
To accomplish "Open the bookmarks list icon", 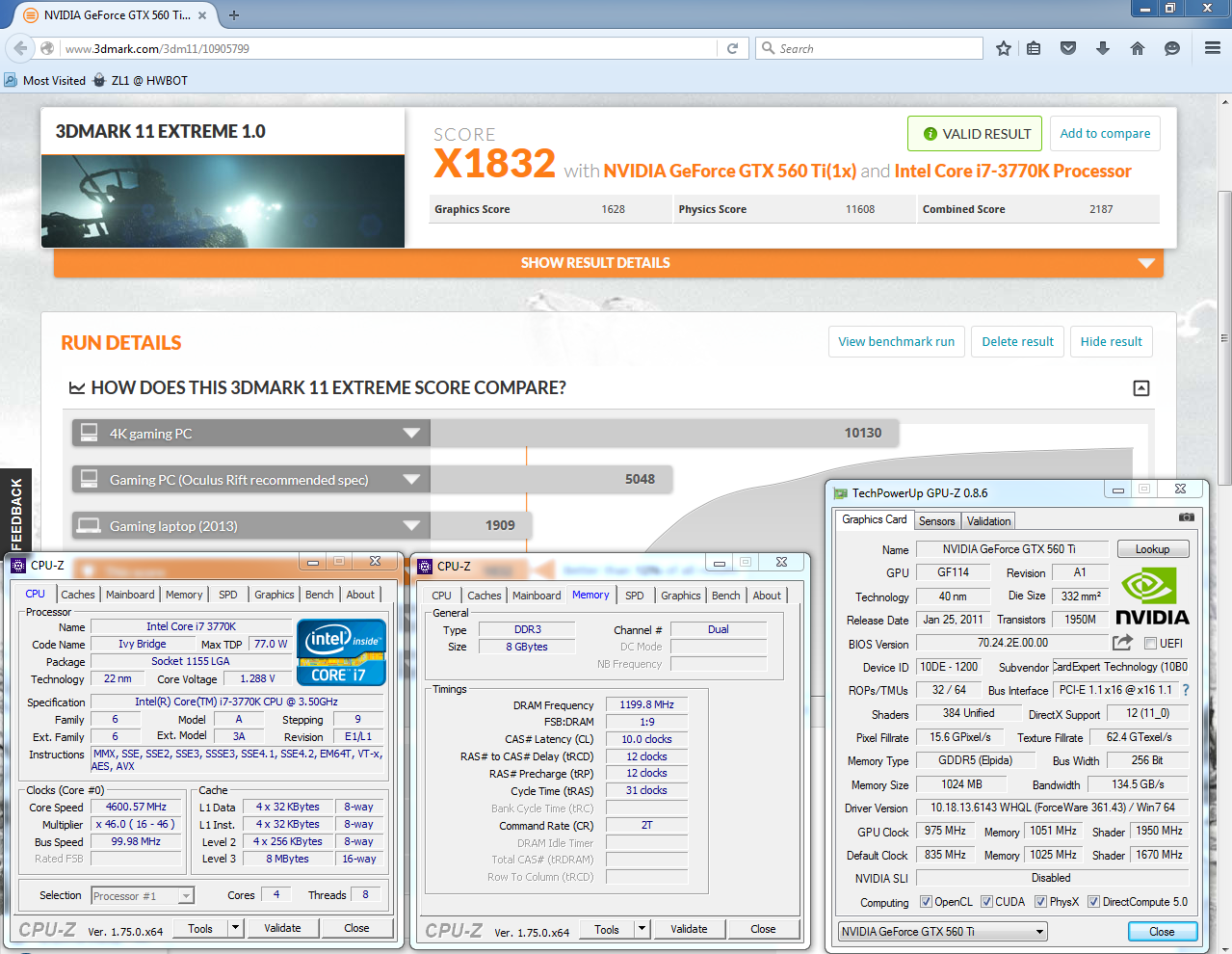I will point(1034,48).
